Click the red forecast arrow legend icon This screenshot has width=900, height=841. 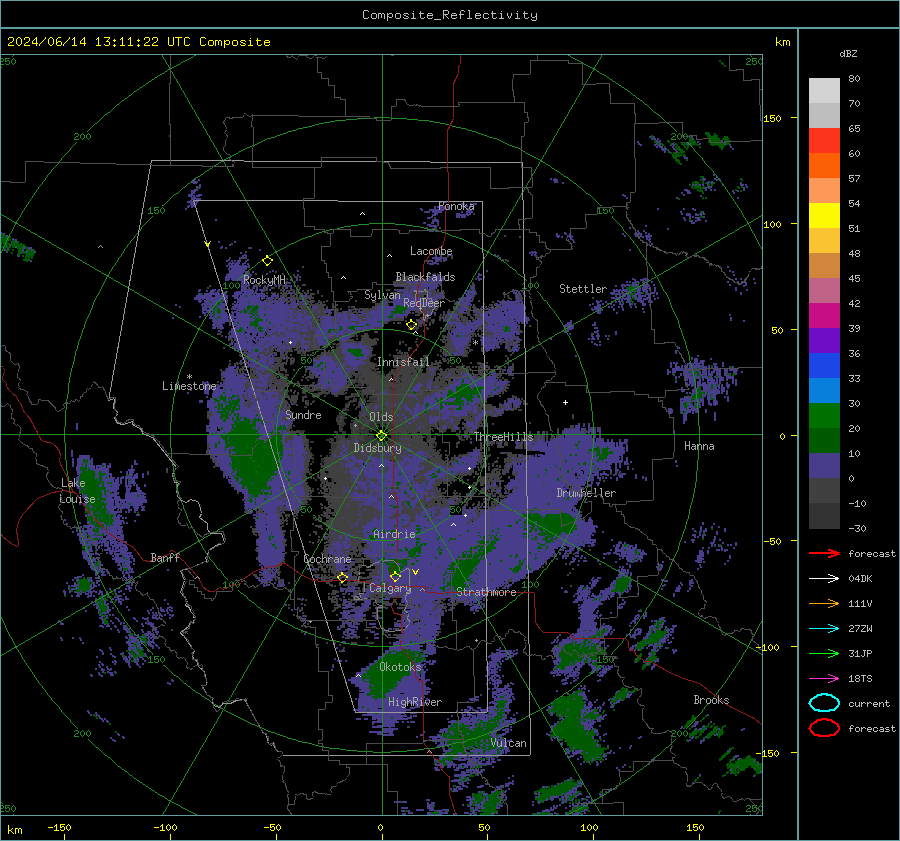click(x=824, y=553)
